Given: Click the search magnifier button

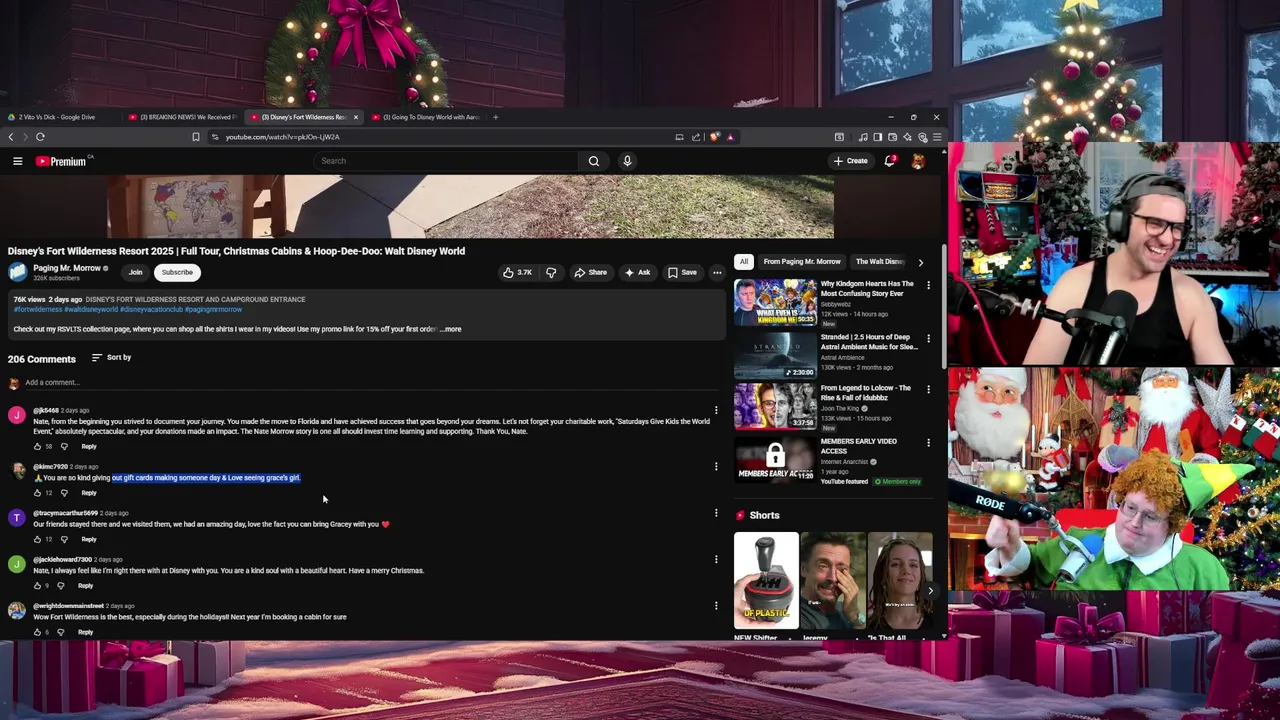Looking at the screenshot, I should (x=594, y=161).
